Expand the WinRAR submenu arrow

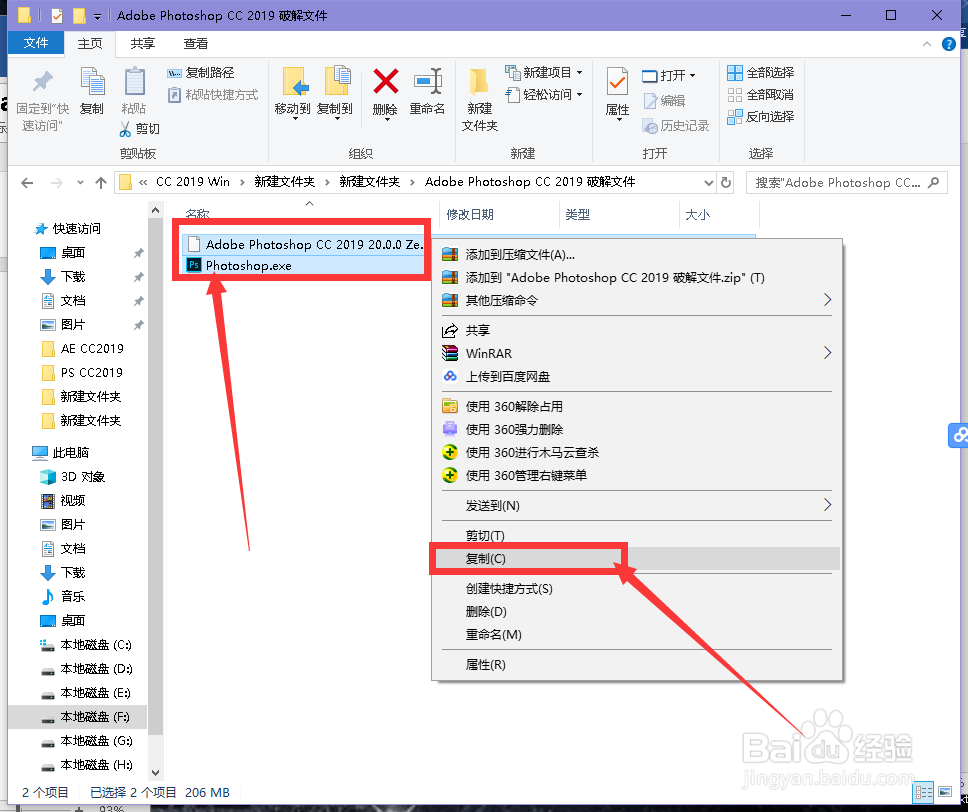(827, 352)
